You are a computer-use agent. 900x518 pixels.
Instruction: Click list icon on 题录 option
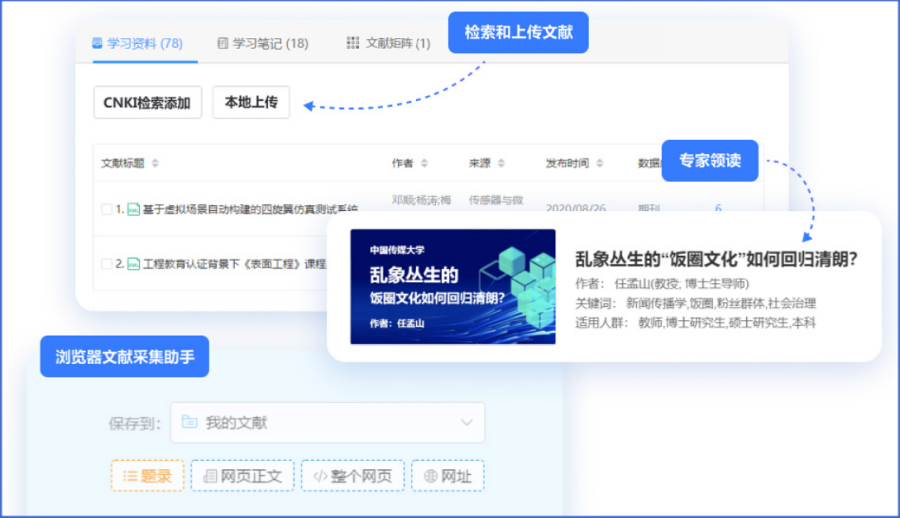coord(130,476)
